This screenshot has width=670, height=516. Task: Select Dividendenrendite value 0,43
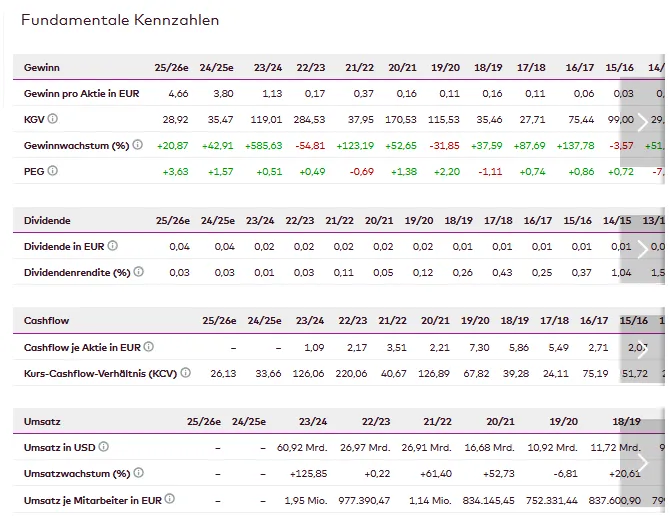pyautogui.click(x=502, y=273)
